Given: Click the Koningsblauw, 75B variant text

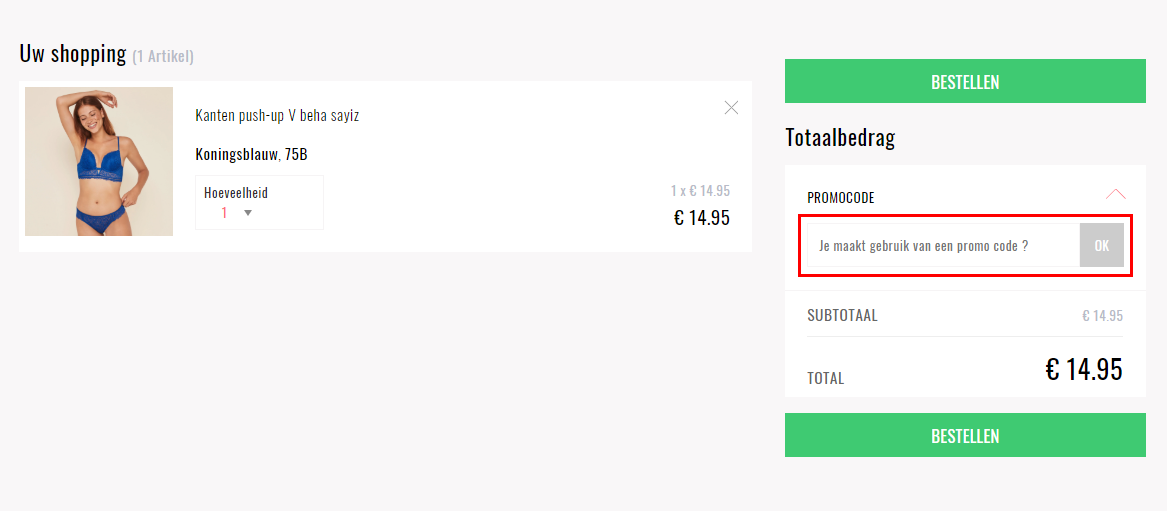Looking at the screenshot, I should click(x=252, y=155).
